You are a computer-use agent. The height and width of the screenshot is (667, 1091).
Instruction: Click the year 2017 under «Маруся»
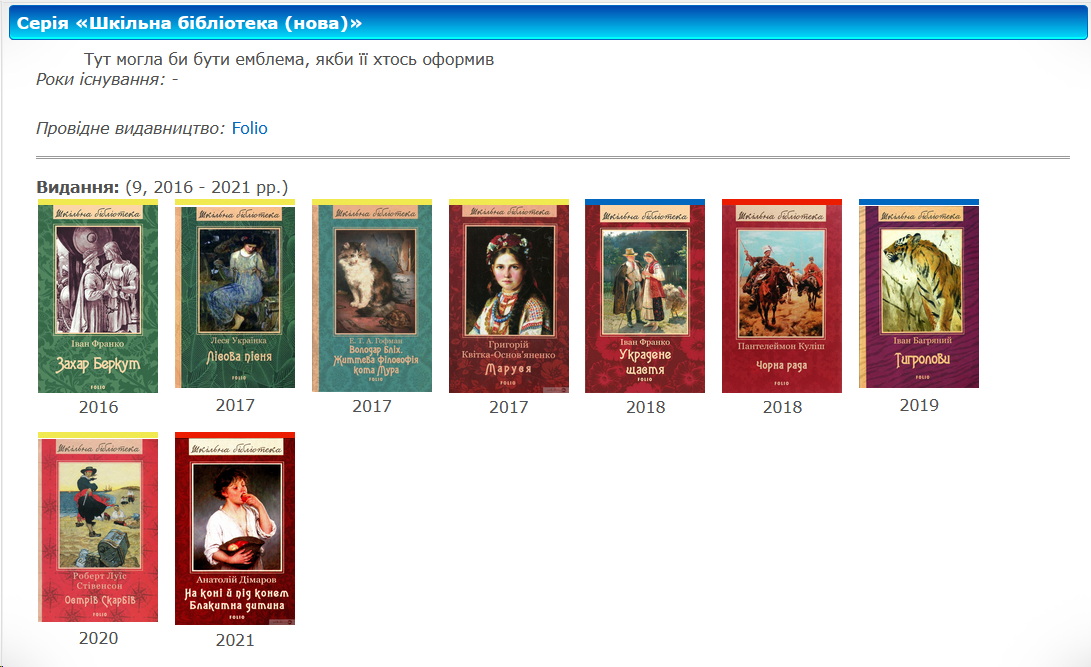click(x=509, y=407)
